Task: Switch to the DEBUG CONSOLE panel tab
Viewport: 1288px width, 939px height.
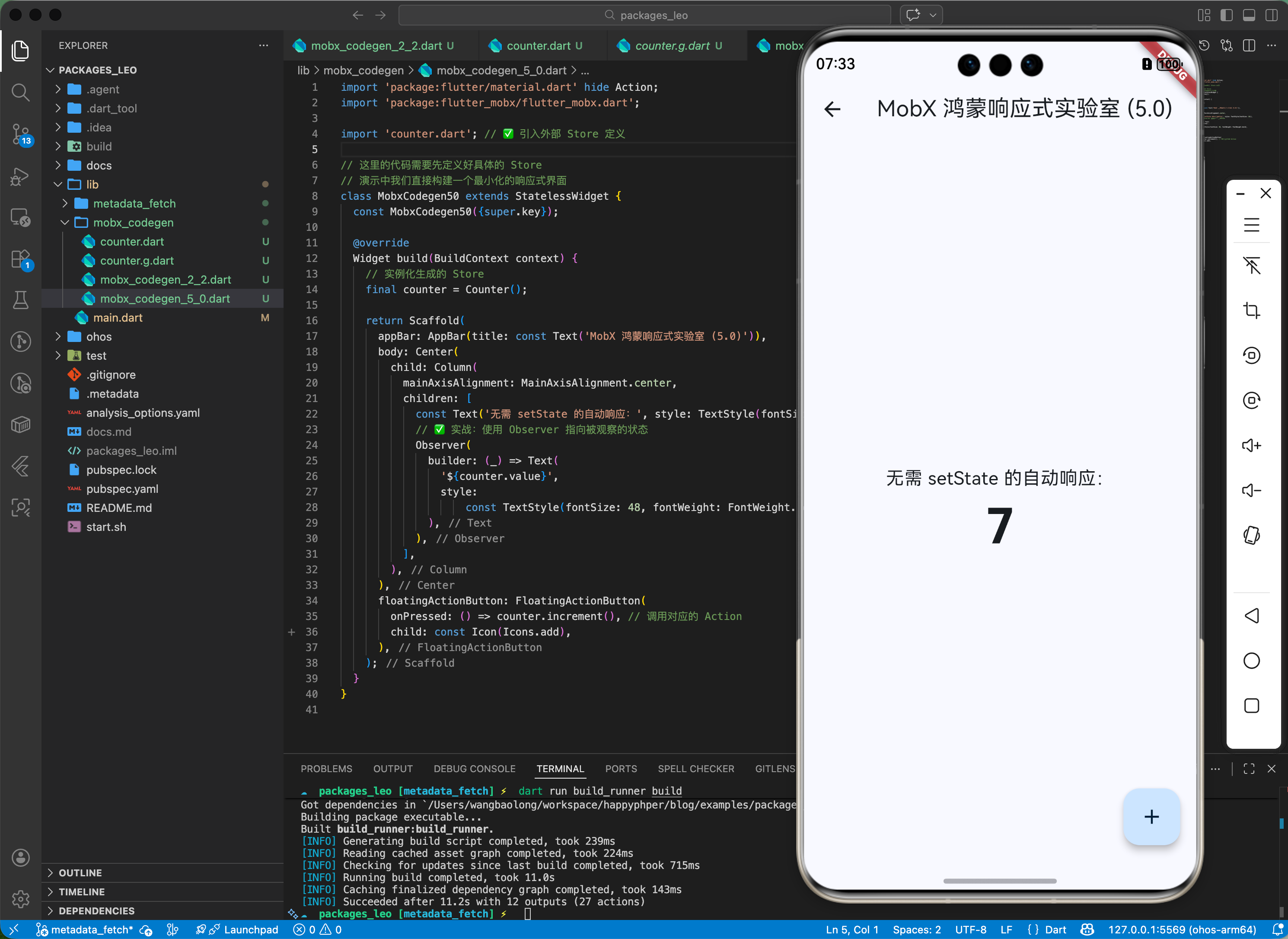Action: pyautogui.click(x=474, y=769)
